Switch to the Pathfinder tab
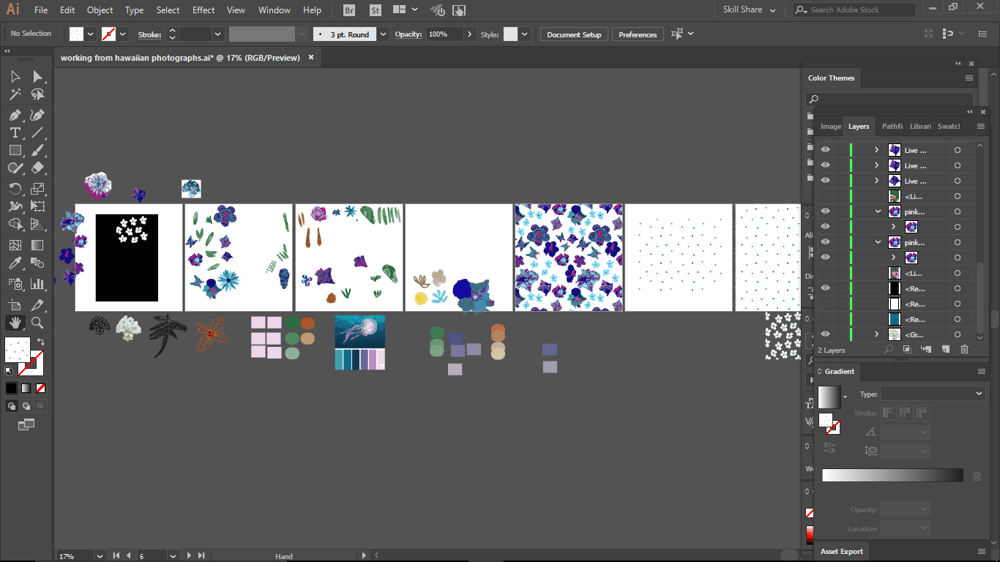Viewport: 1000px width, 562px height. click(892, 126)
